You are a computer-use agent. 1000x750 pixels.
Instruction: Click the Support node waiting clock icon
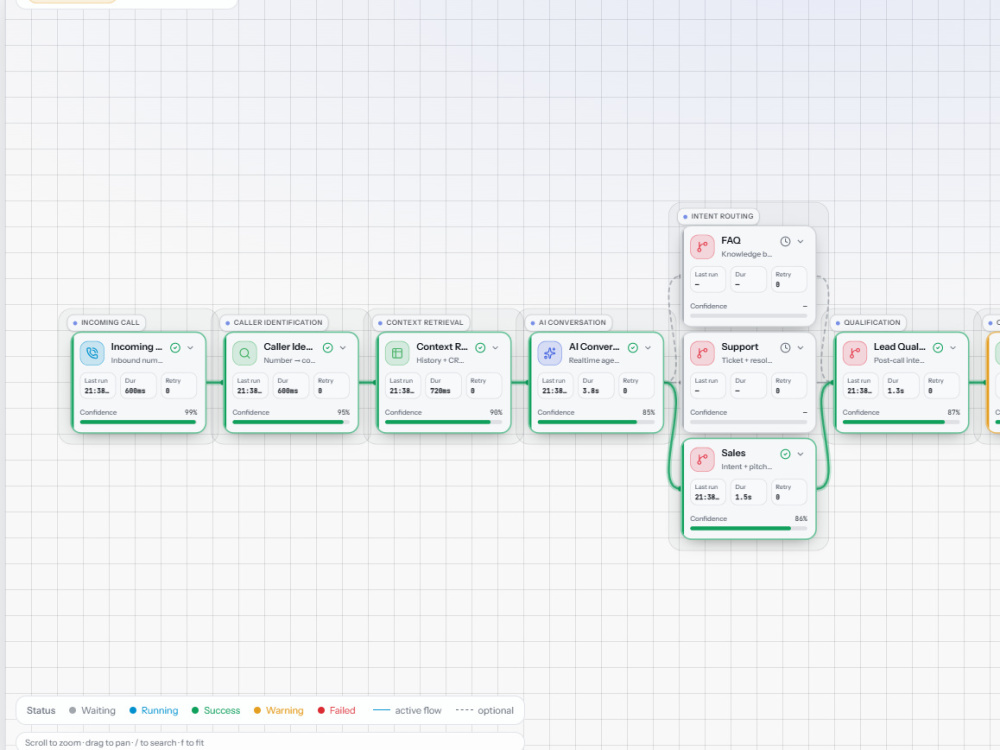point(785,348)
